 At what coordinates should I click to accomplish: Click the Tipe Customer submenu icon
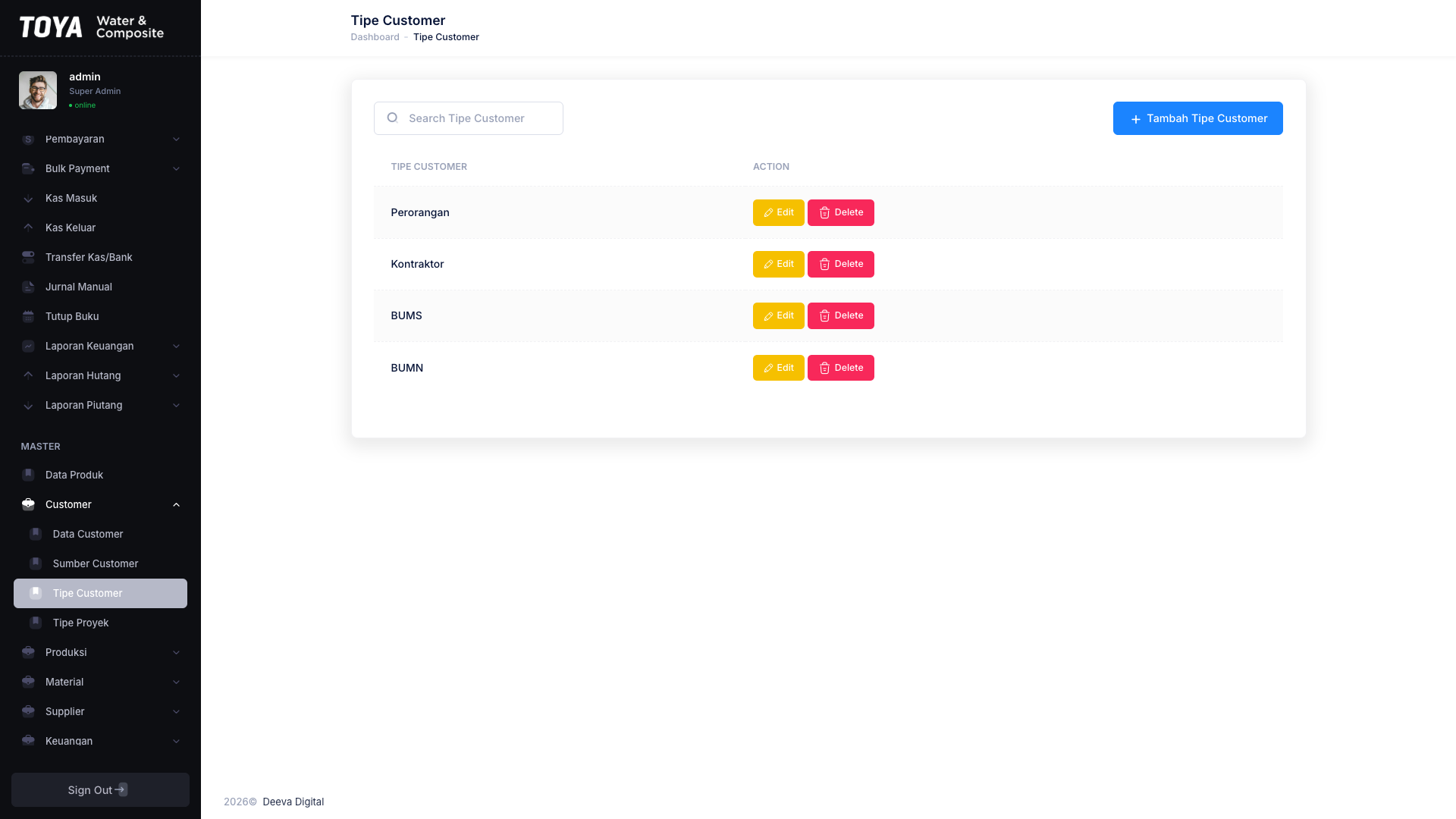pos(36,593)
